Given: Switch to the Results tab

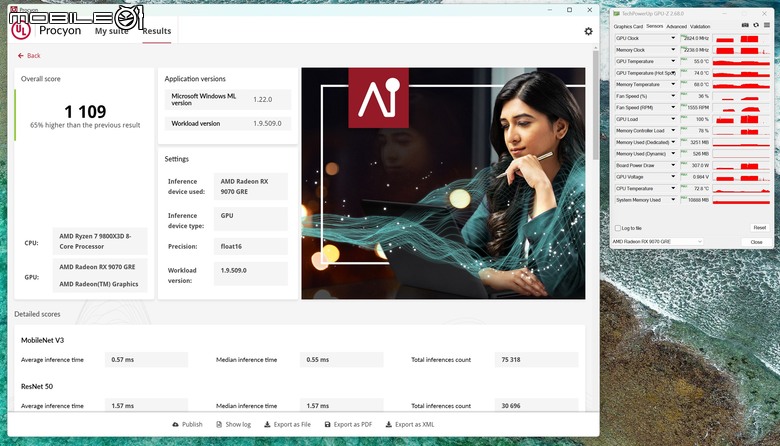Looking at the screenshot, I should point(157,31).
